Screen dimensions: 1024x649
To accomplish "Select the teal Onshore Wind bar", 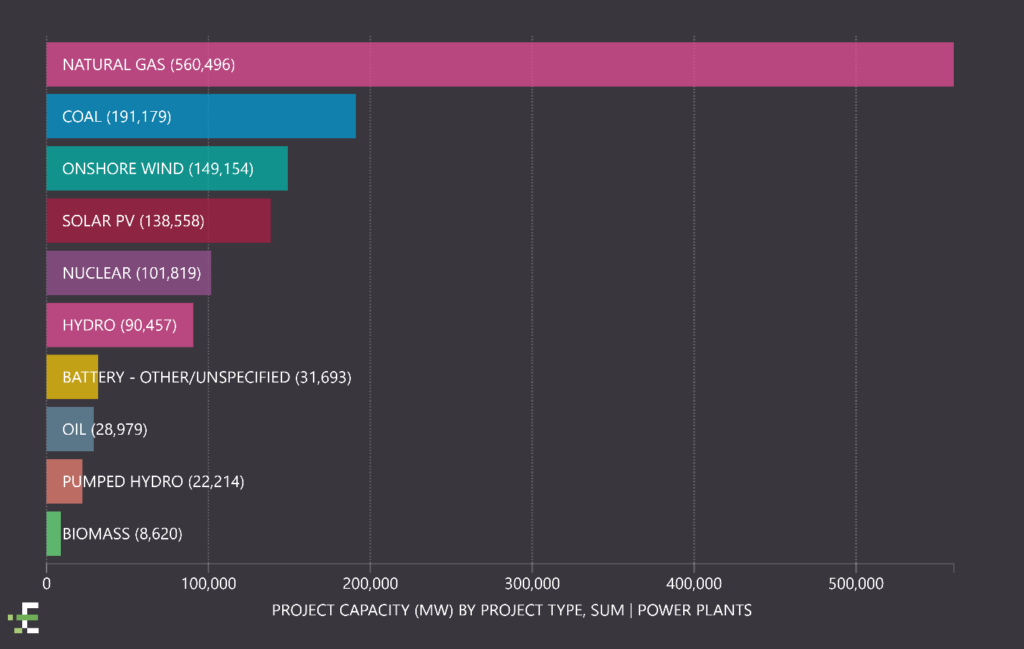I will (167, 169).
